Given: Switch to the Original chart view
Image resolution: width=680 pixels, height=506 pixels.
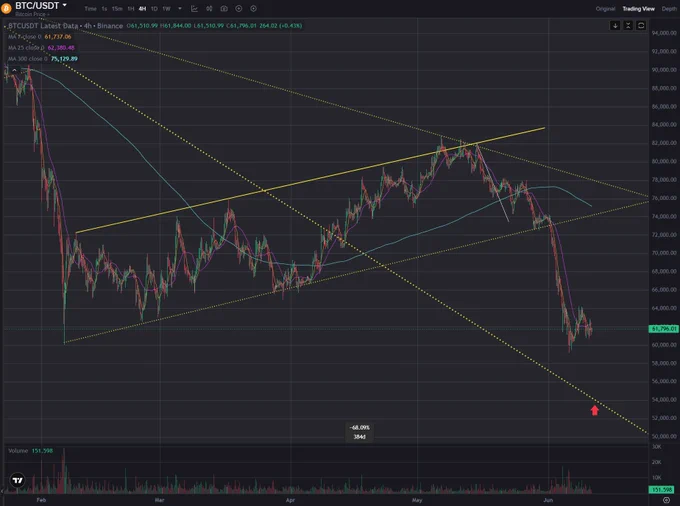Looking at the screenshot, I should coord(605,9).
